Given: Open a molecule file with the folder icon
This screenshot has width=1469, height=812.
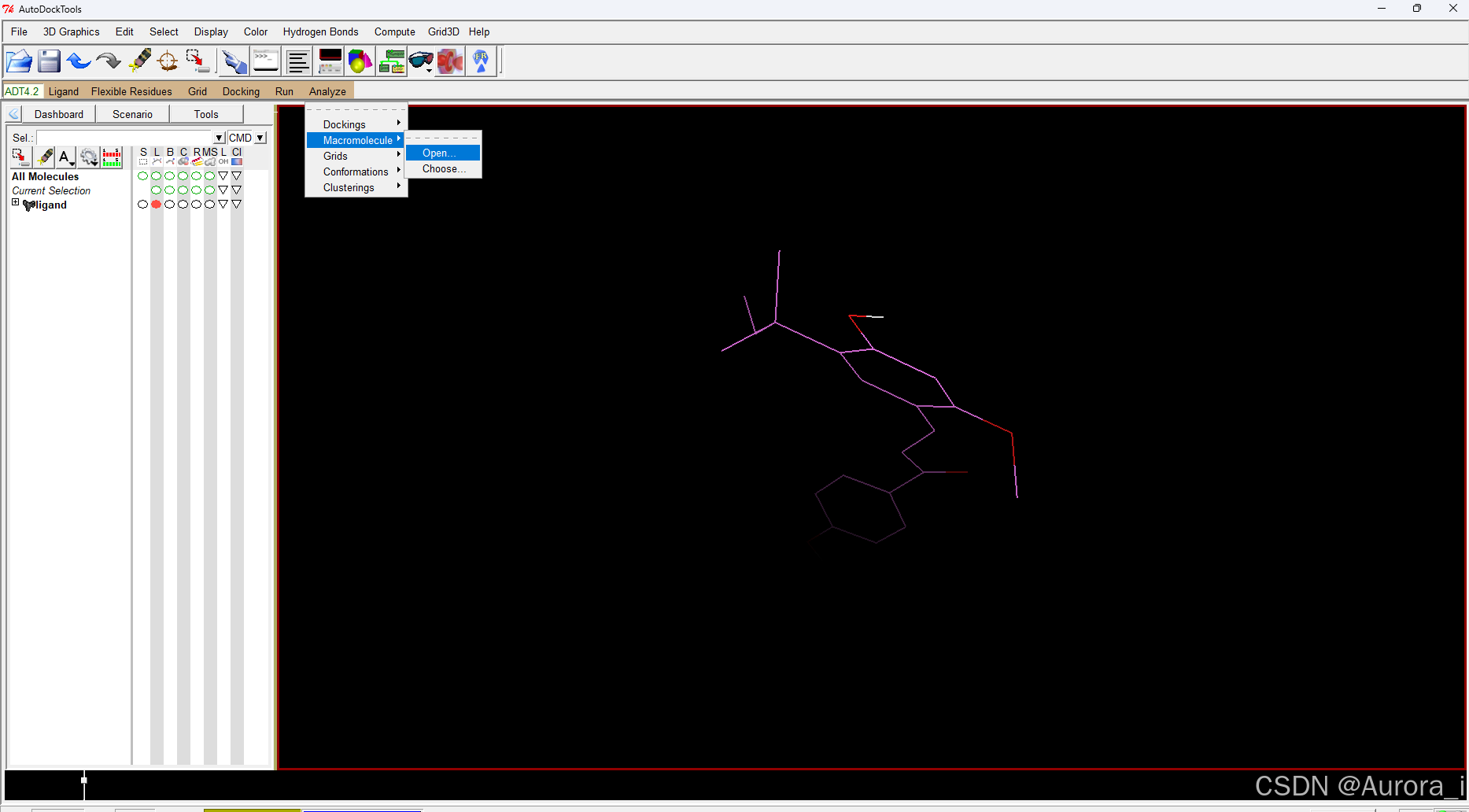Looking at the screenshot, I should coord(19,61).
